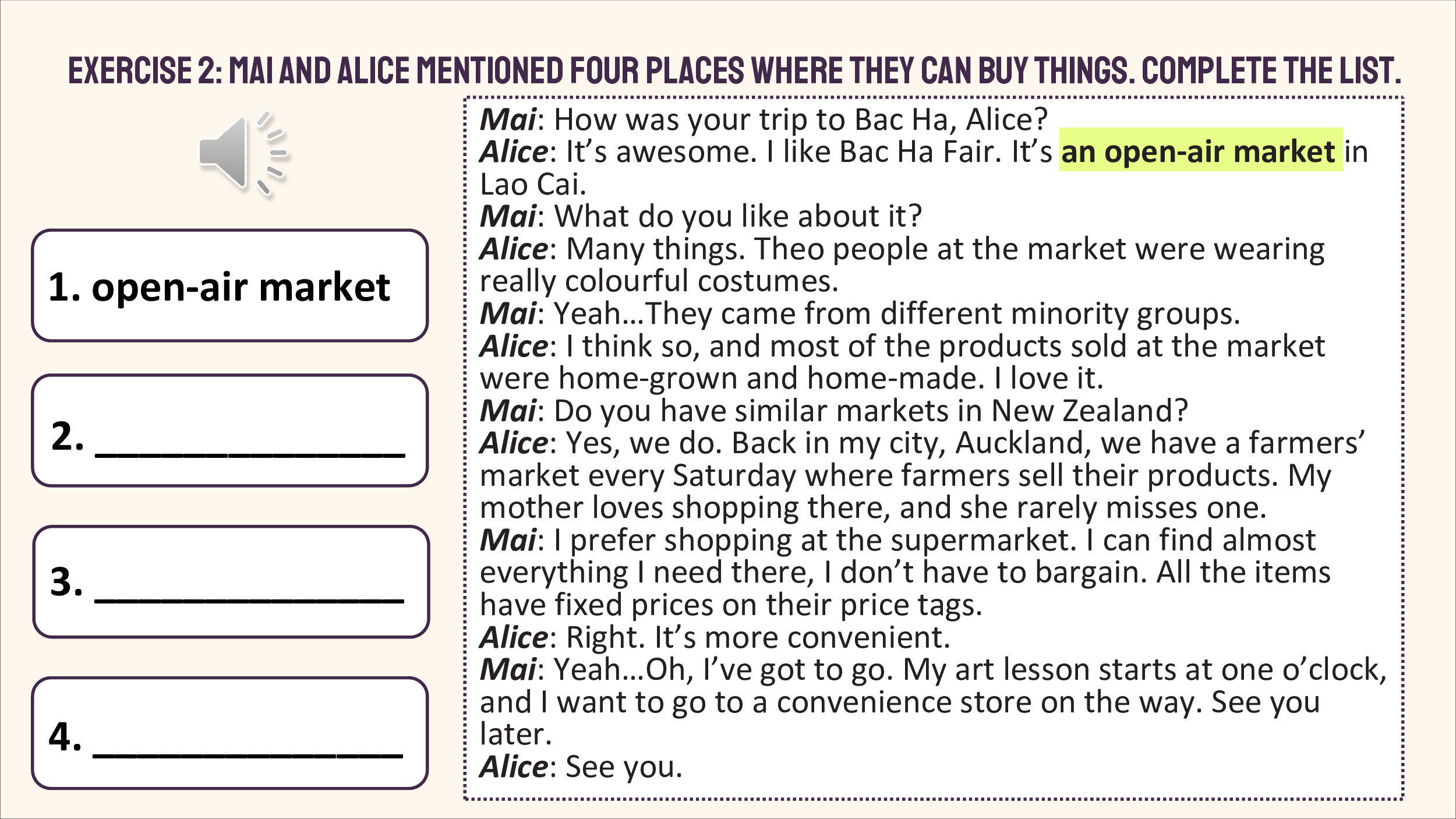Image resolution: width=1456 pixels, height=819 pixels.
Task: Click 'different minority groups' text
Action: click(1059, 314)
